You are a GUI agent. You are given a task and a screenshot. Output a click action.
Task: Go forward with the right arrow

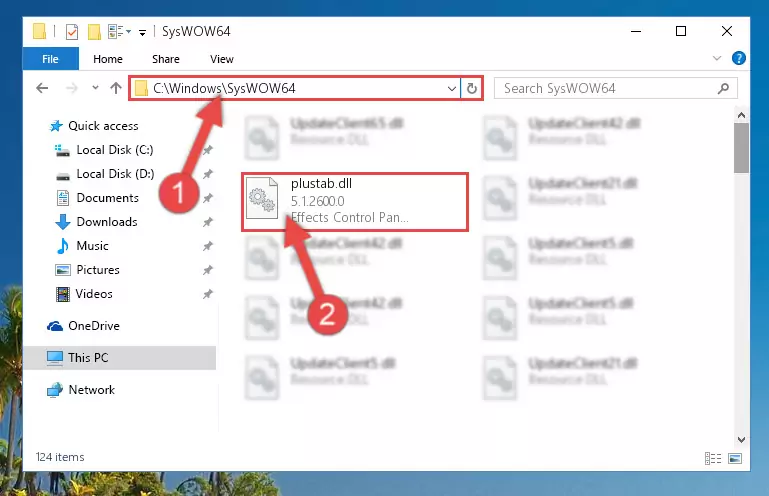(x=72, y=88)
